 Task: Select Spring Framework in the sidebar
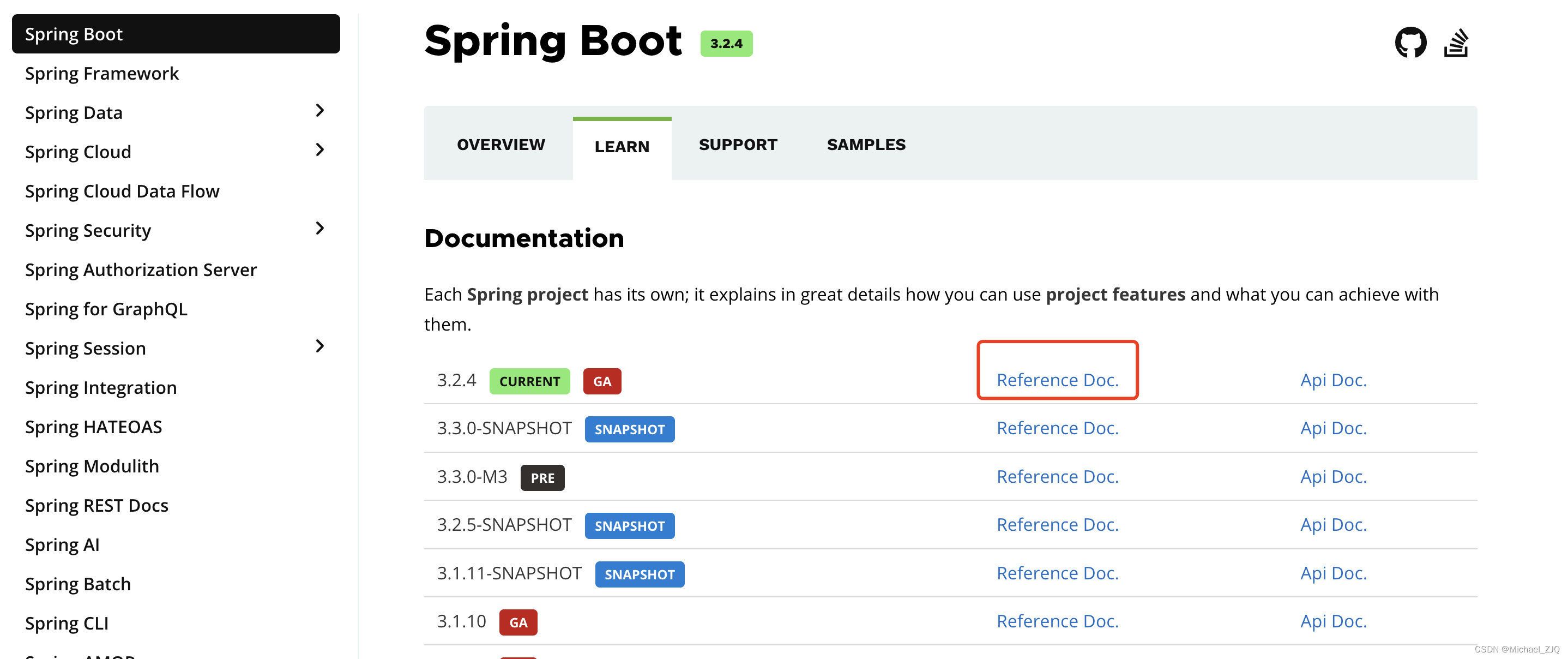click(101, 74)
